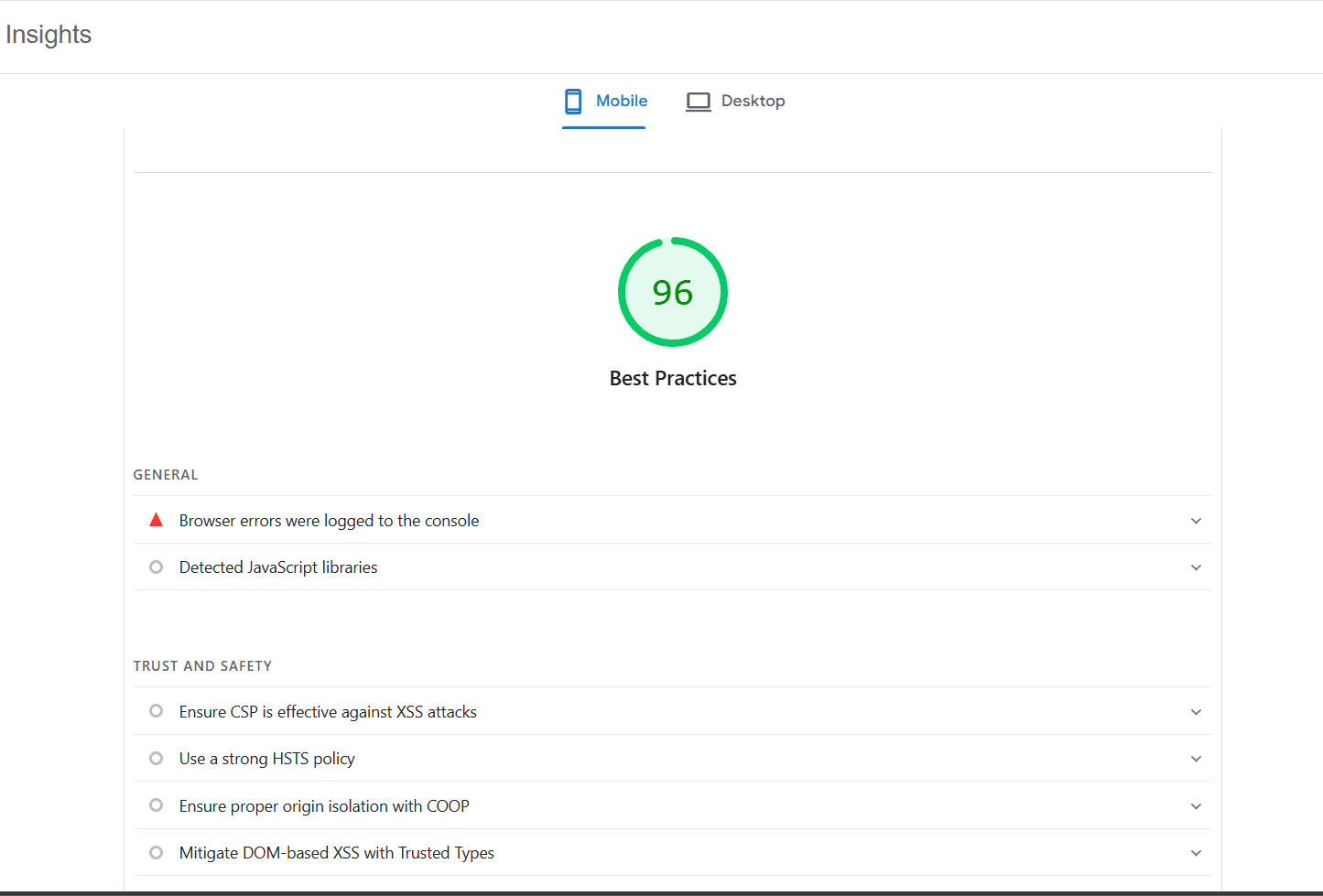This screenshot has height=896, width=1323.
Task: Open 'Browser errors were logged to the console'
Action: [672, 520]
